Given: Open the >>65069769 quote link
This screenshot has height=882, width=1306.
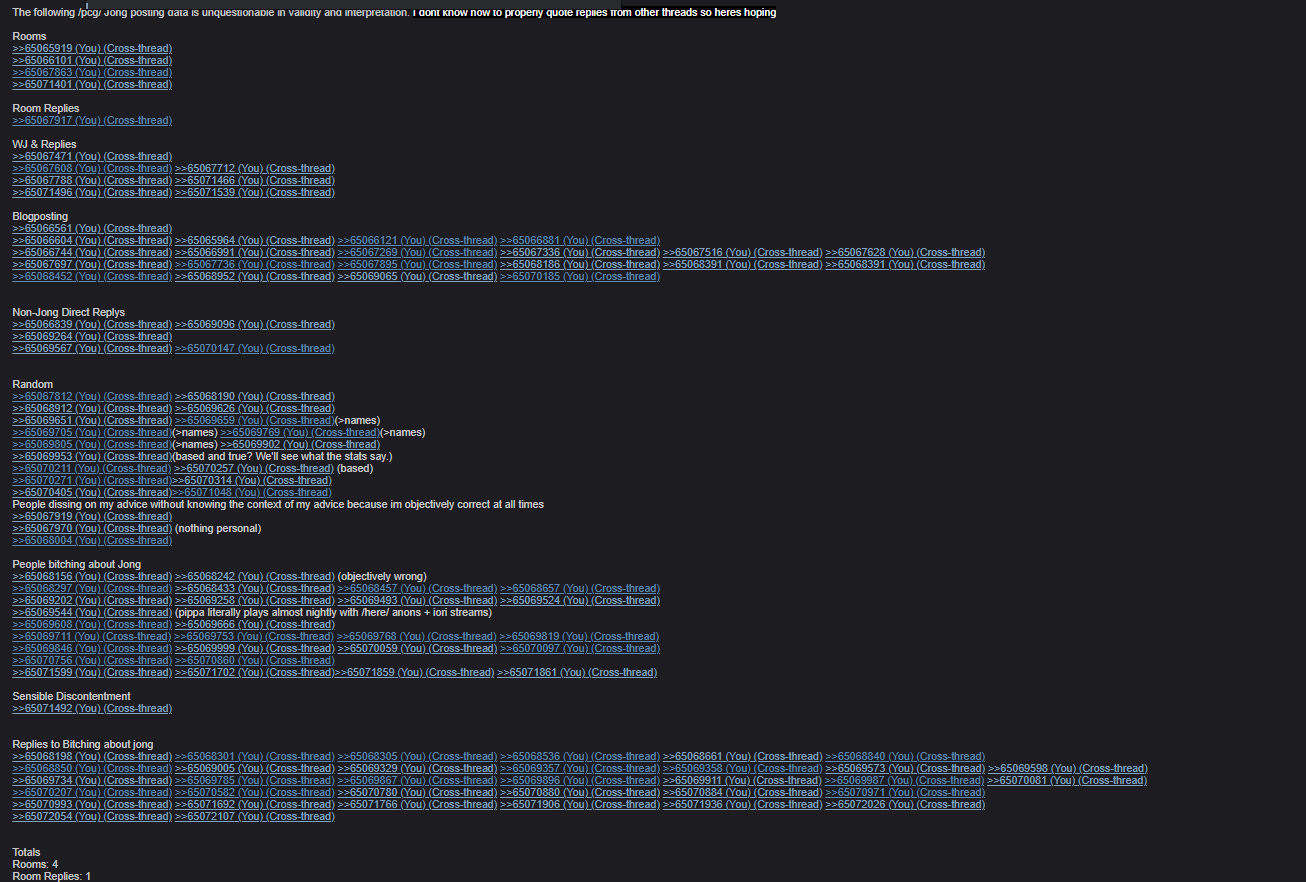Looking at the screenshot, I should pos(300,432).
